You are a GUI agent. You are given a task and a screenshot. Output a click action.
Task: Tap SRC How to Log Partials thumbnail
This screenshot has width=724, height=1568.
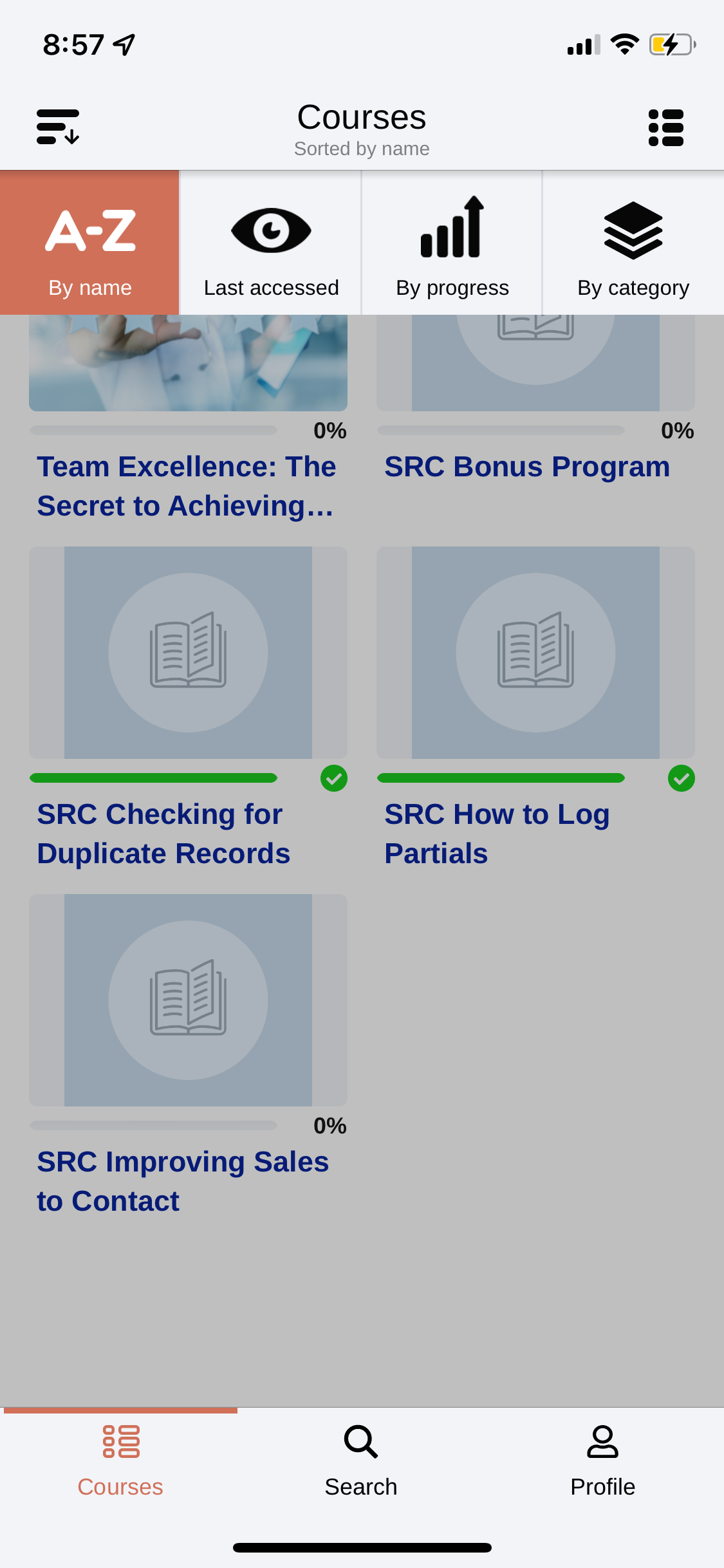point(535,653)
